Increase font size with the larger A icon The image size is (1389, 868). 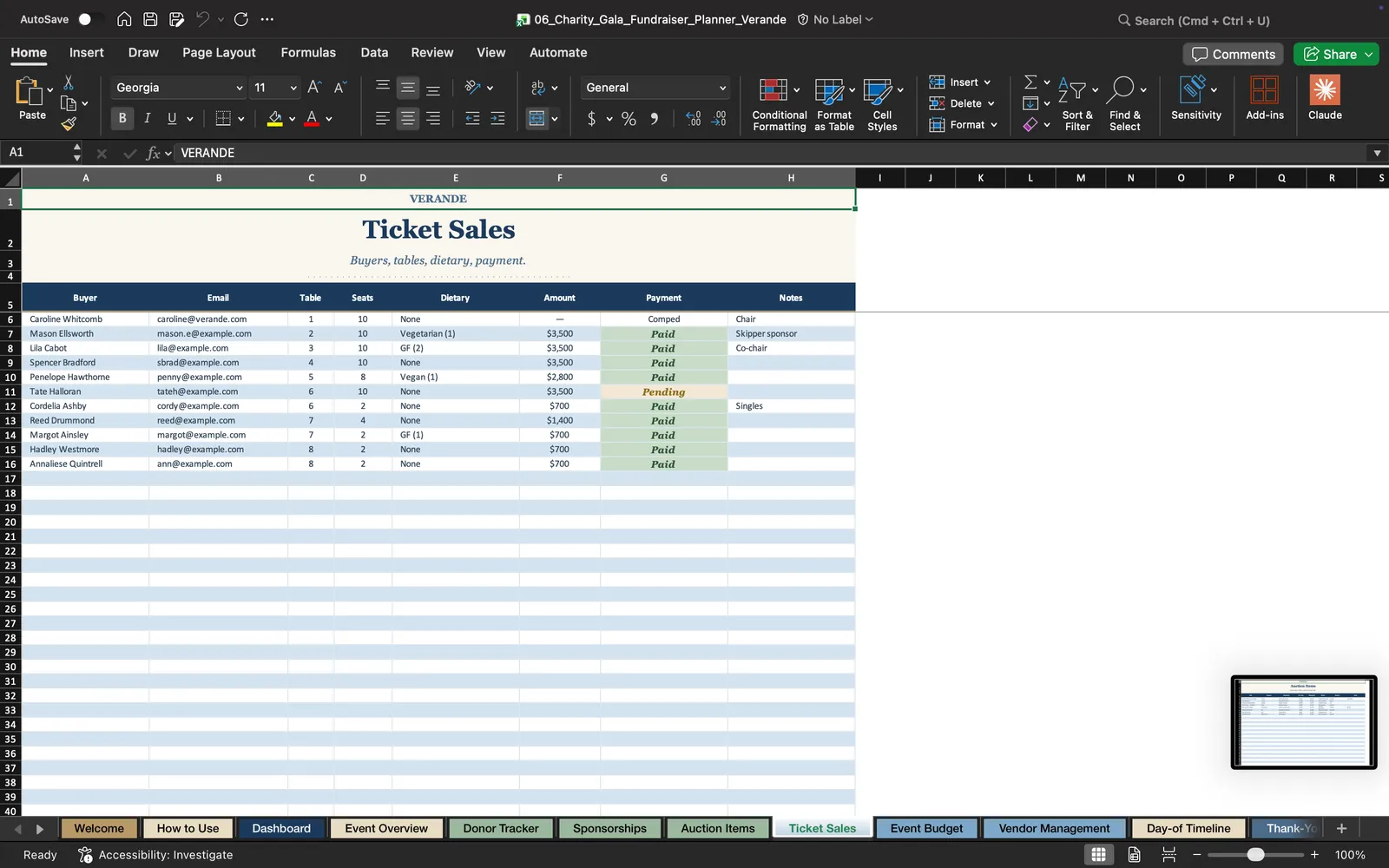point(314,87)
